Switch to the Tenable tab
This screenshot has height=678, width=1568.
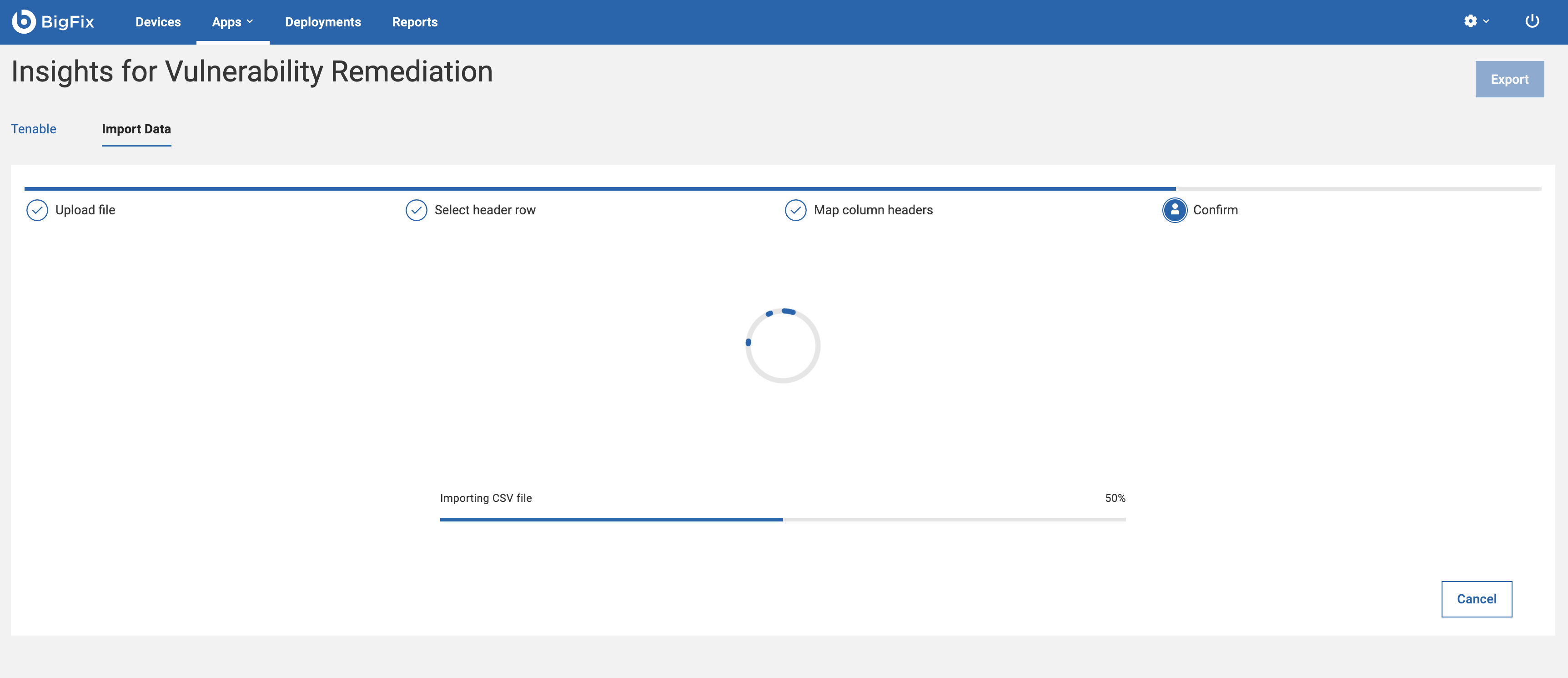click(34, 129)
